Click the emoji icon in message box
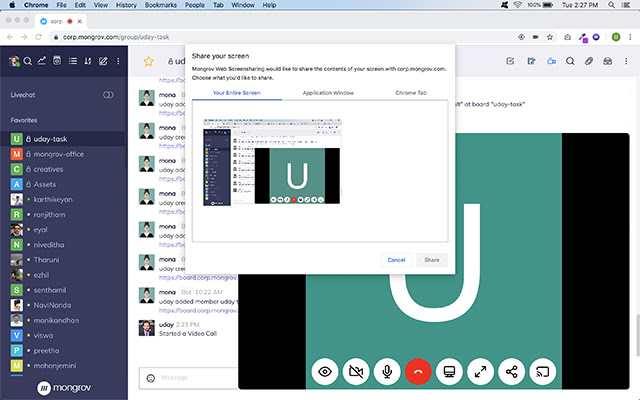 (151, 378)
